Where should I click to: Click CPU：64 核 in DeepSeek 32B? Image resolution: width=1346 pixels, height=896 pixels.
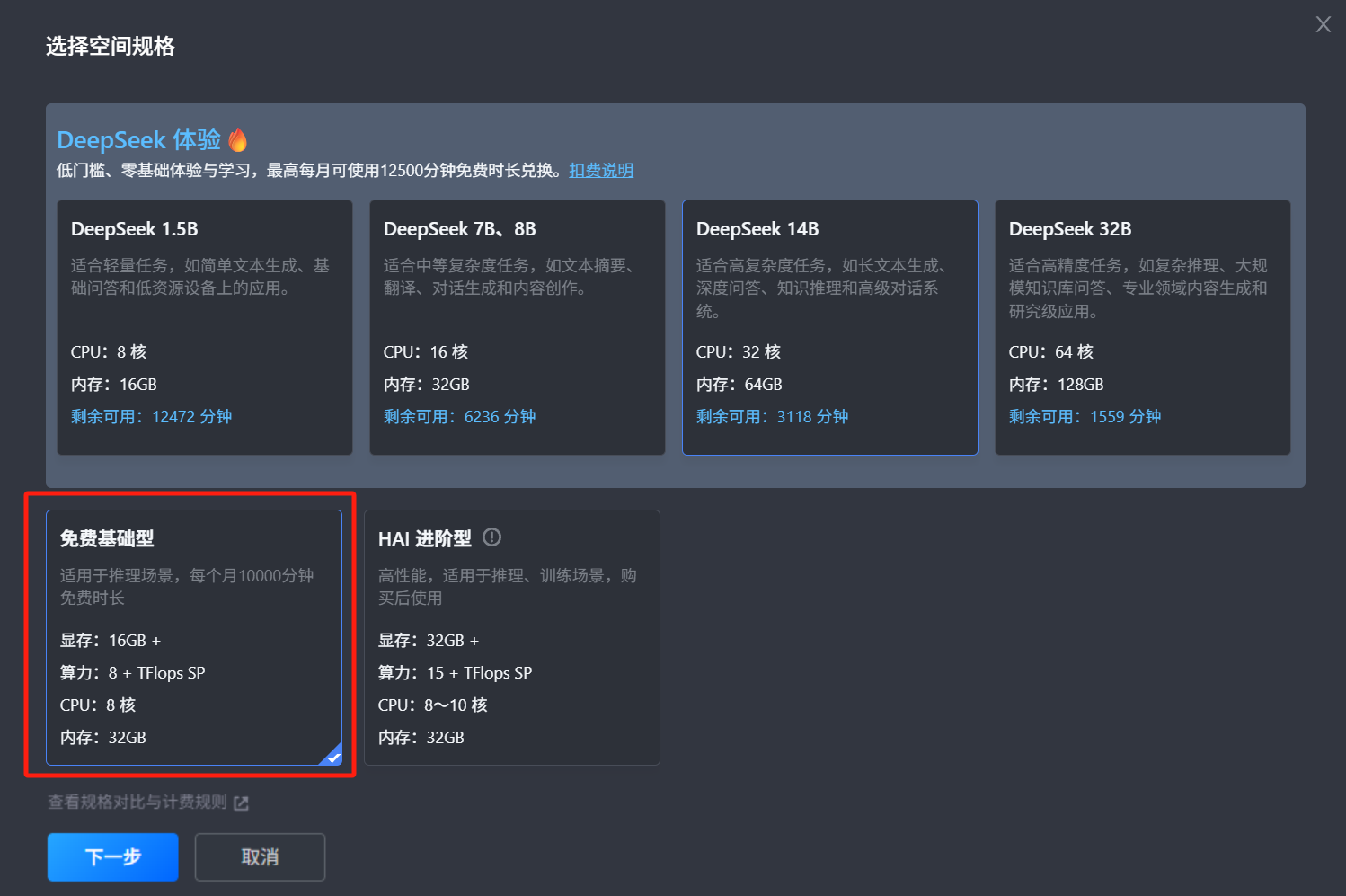point(1051,352)
